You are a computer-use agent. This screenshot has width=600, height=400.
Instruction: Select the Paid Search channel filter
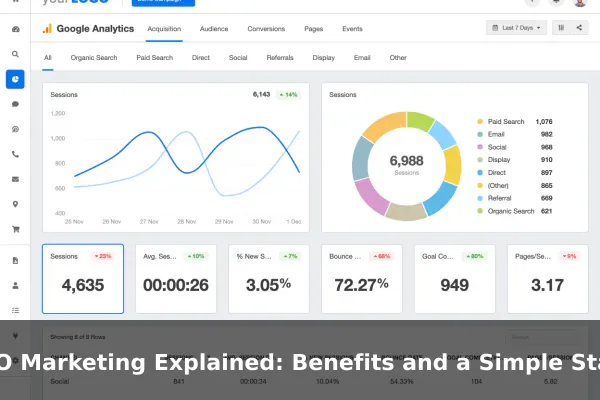point(155,58)
